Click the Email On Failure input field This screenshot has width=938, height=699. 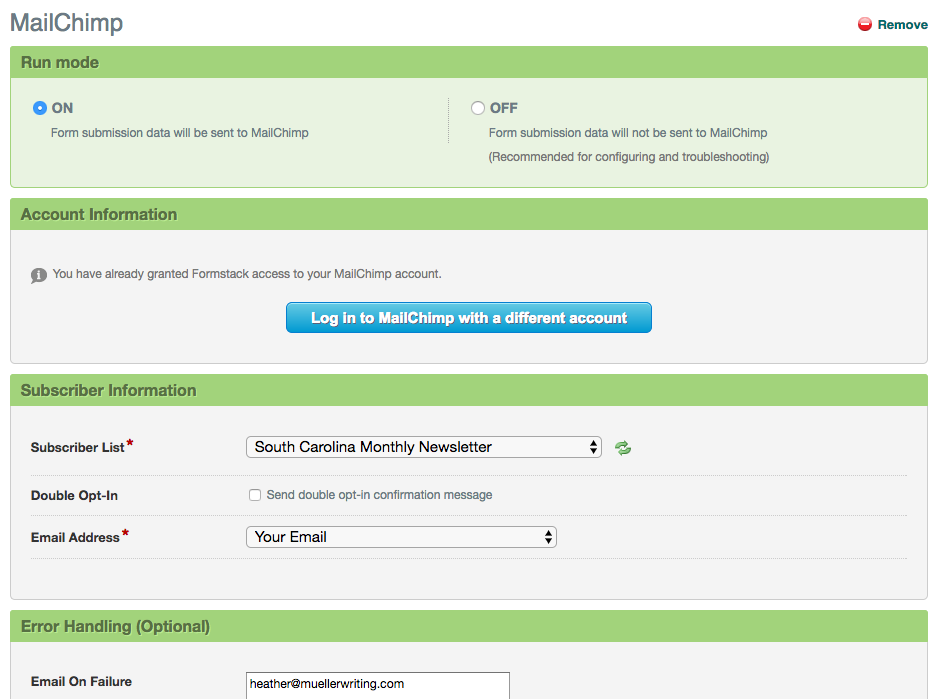tap(377, 685)
